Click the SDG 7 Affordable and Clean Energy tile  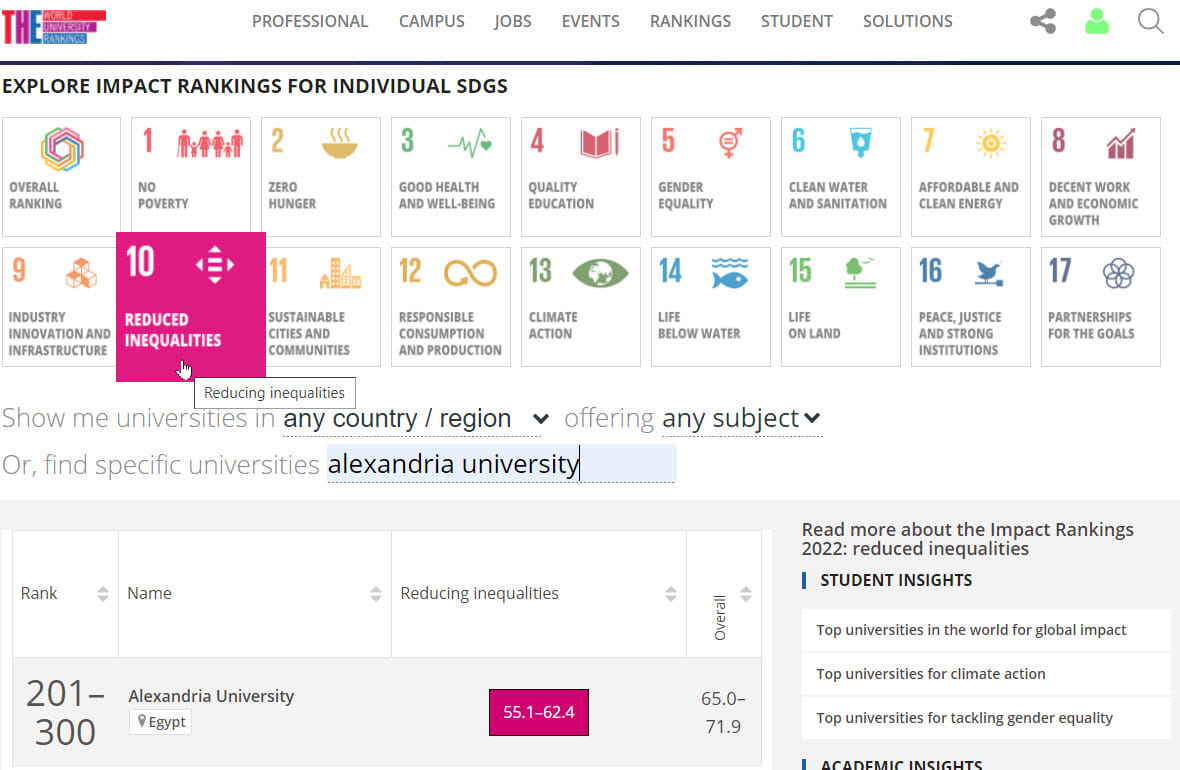click(x=970, y=176)
